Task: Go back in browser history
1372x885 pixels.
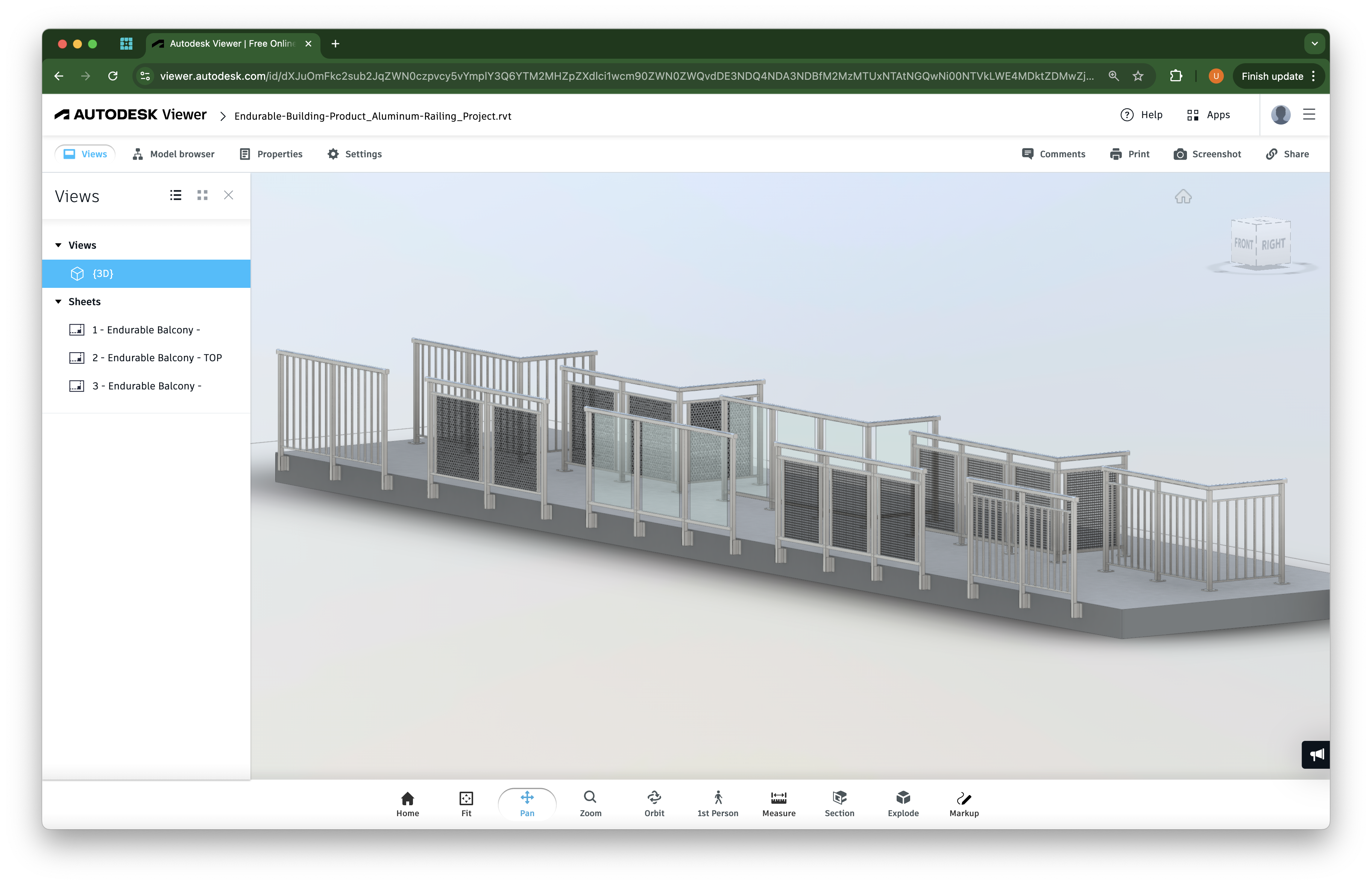Action: coord(59,76)
